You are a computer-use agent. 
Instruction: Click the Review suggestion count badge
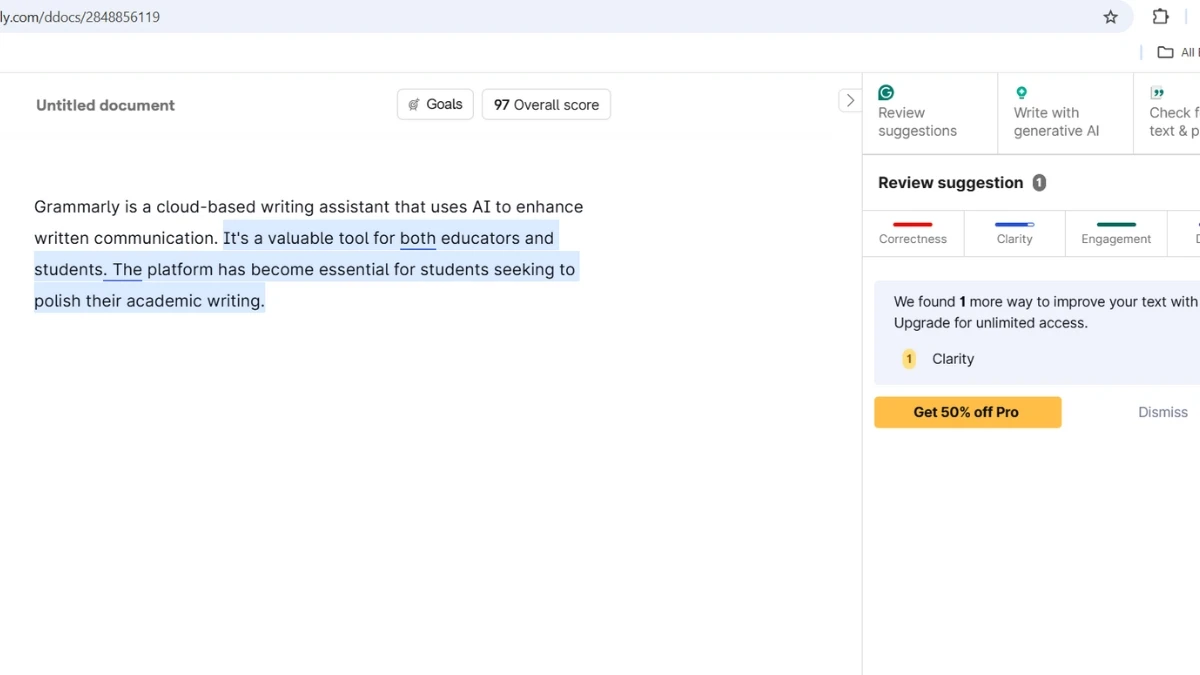tap(1039, 183)
